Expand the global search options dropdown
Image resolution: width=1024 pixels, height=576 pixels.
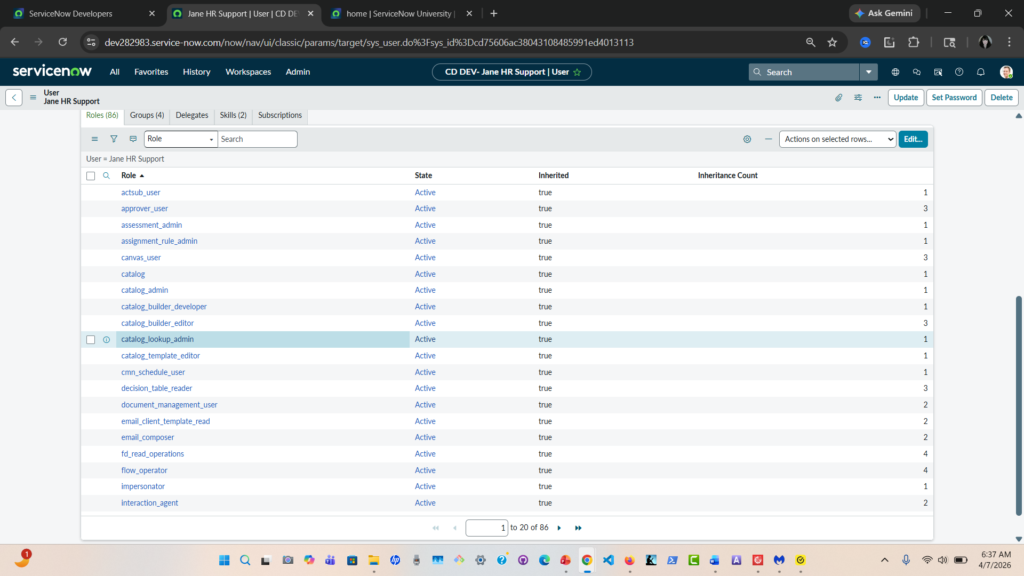click(x=869, y=72)
